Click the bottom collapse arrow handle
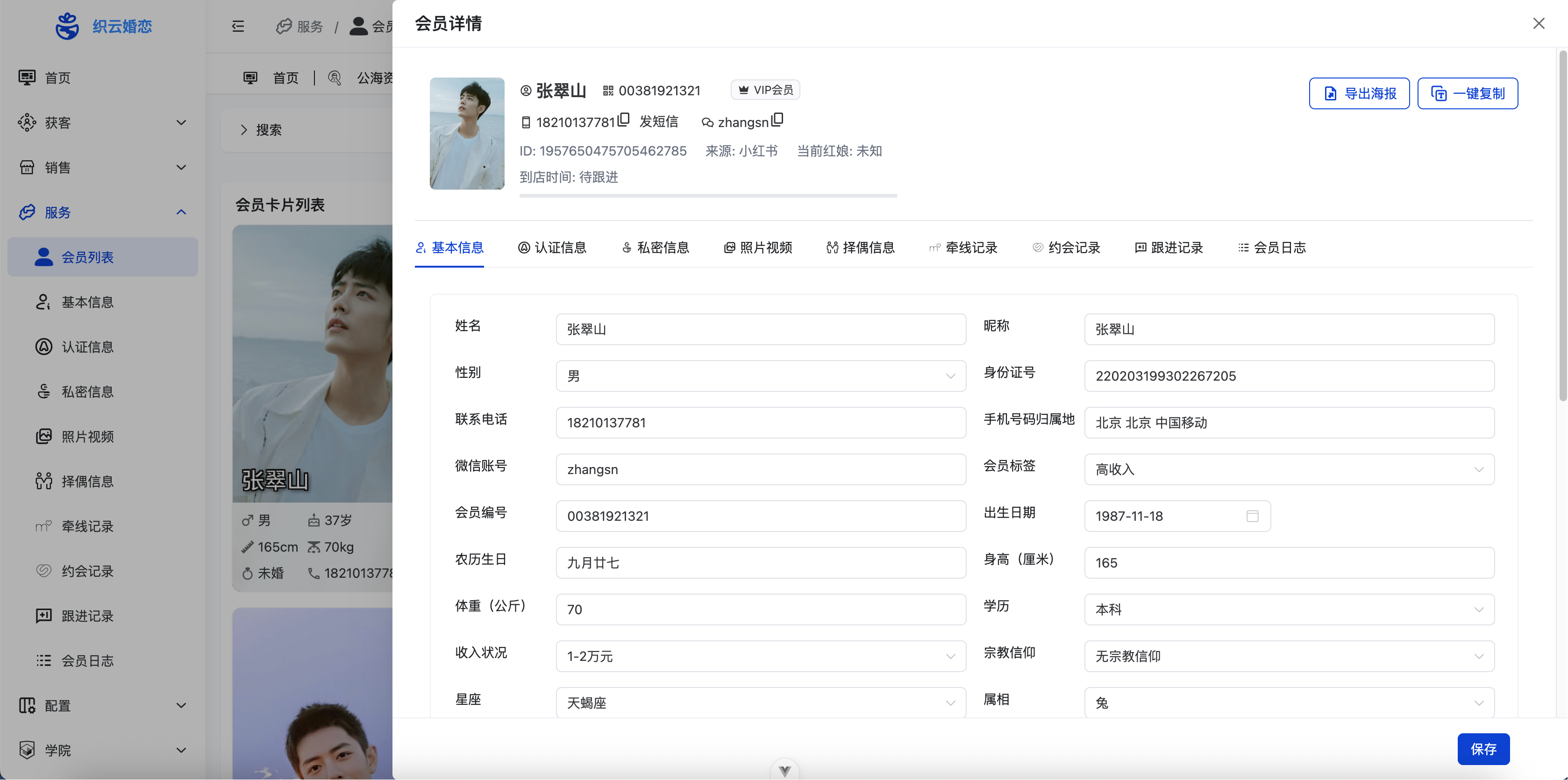Screen dimensions: 1568x780 (x=784, y=770)
